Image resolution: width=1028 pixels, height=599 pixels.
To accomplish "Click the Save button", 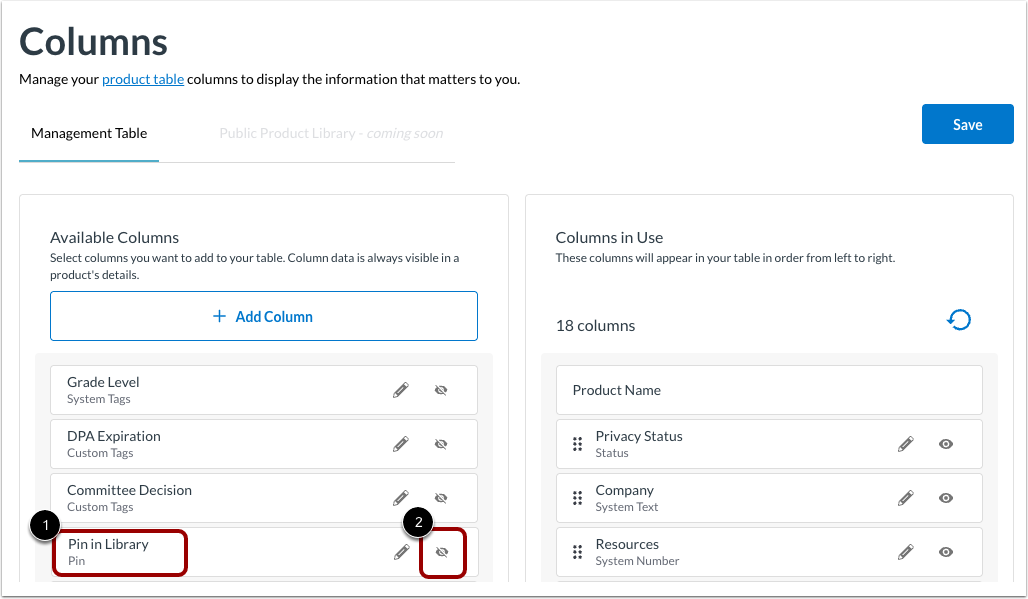I will tap(967, 124).
